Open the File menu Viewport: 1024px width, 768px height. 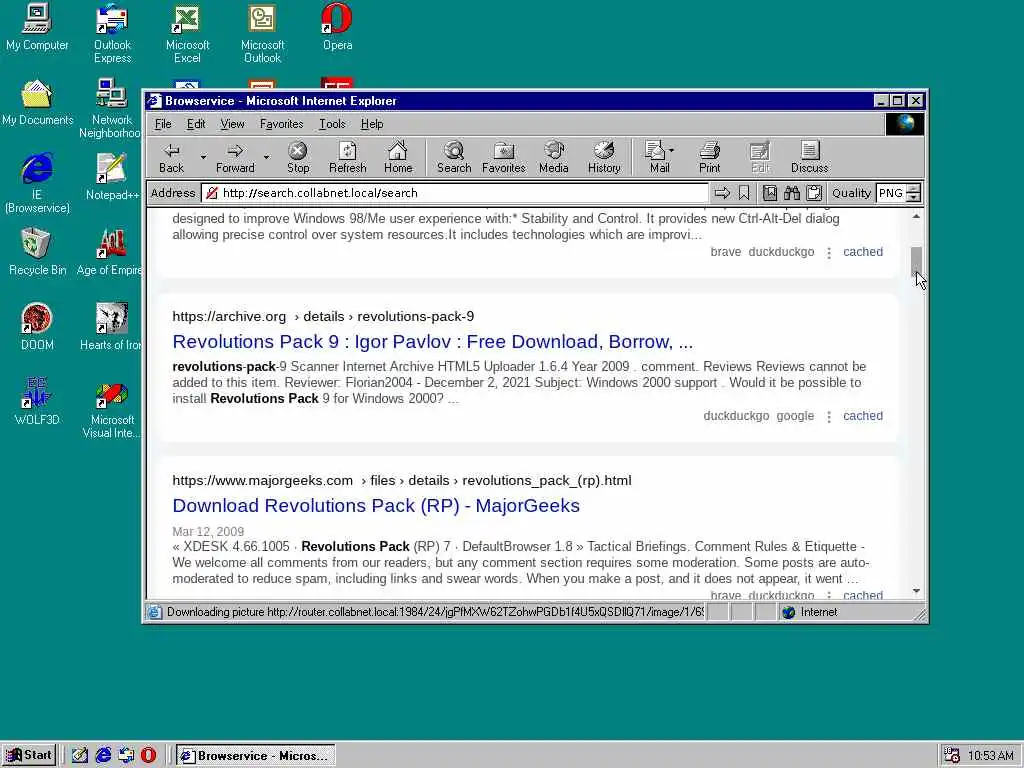163,123
